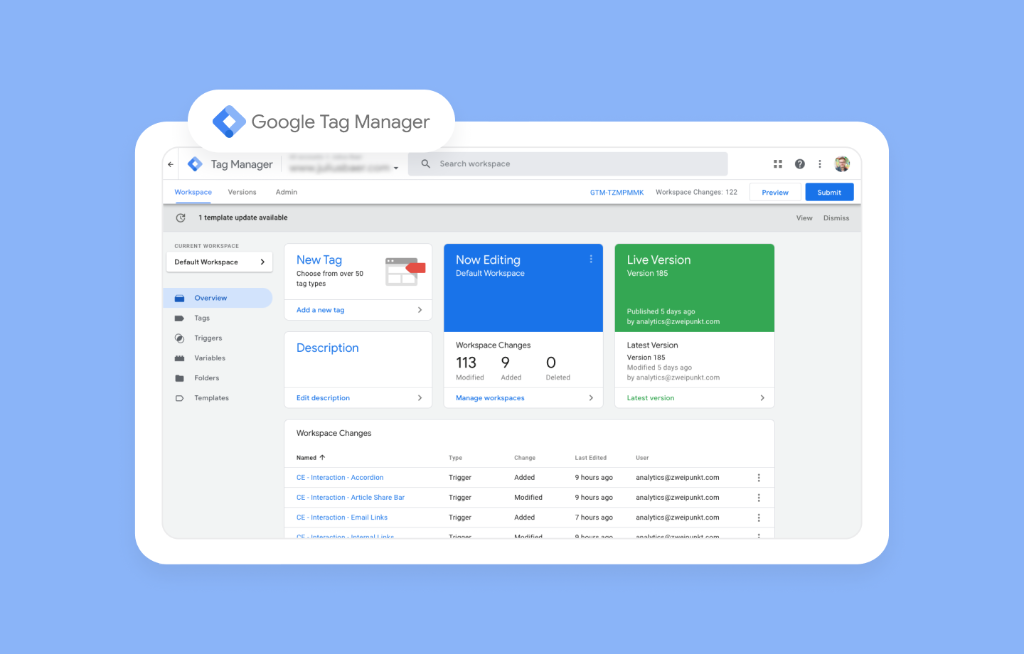Click the Submit button

pos(829,192)
